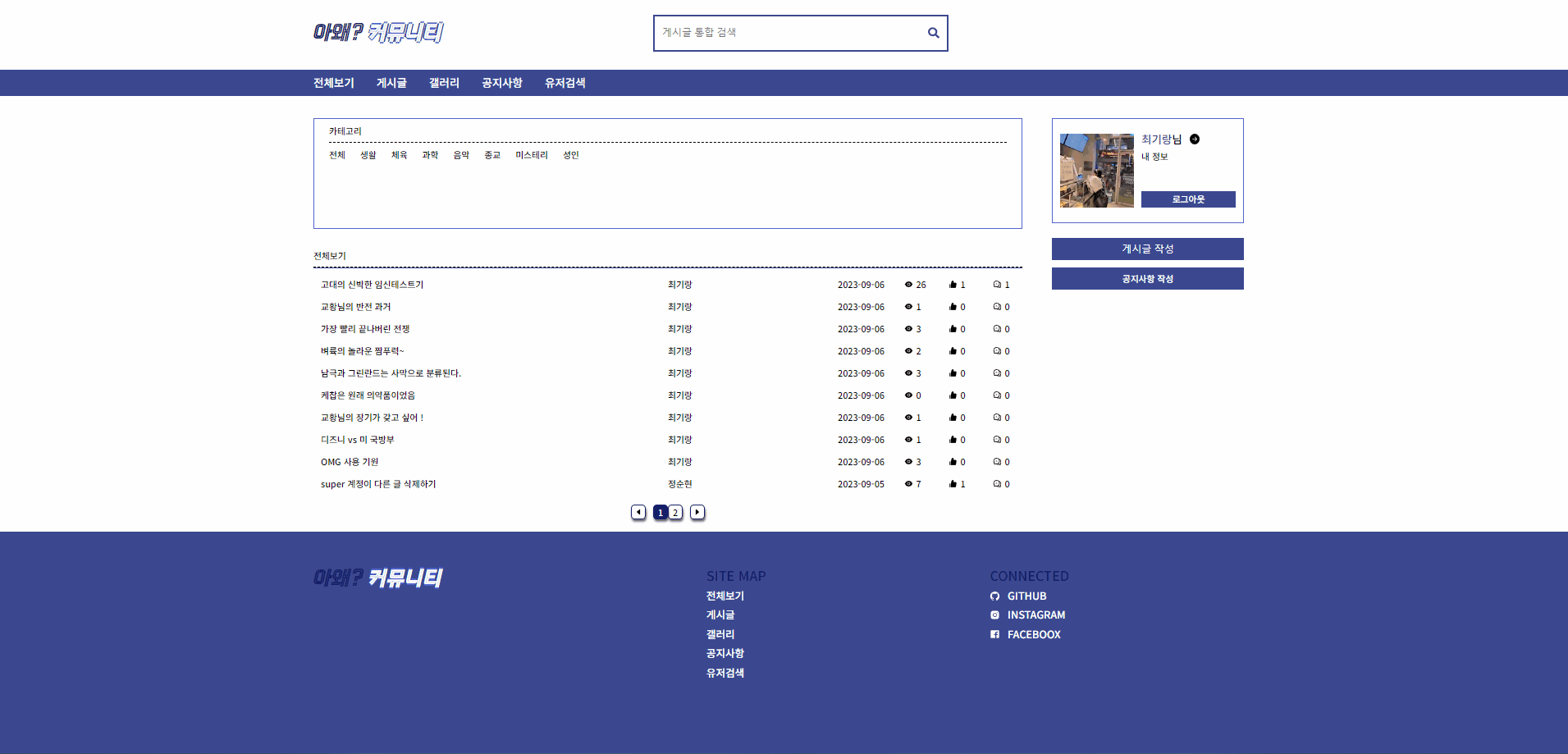Open the post 고대의 신빅한 임신테스트기
The image size is (1568, 754).
point(371,285)
